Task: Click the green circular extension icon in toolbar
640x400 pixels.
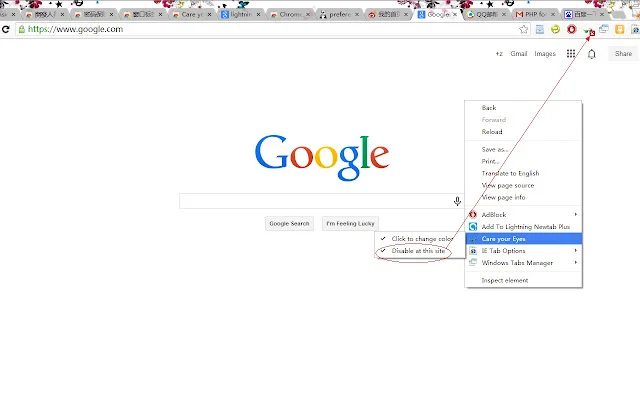Action: point(556,29)
